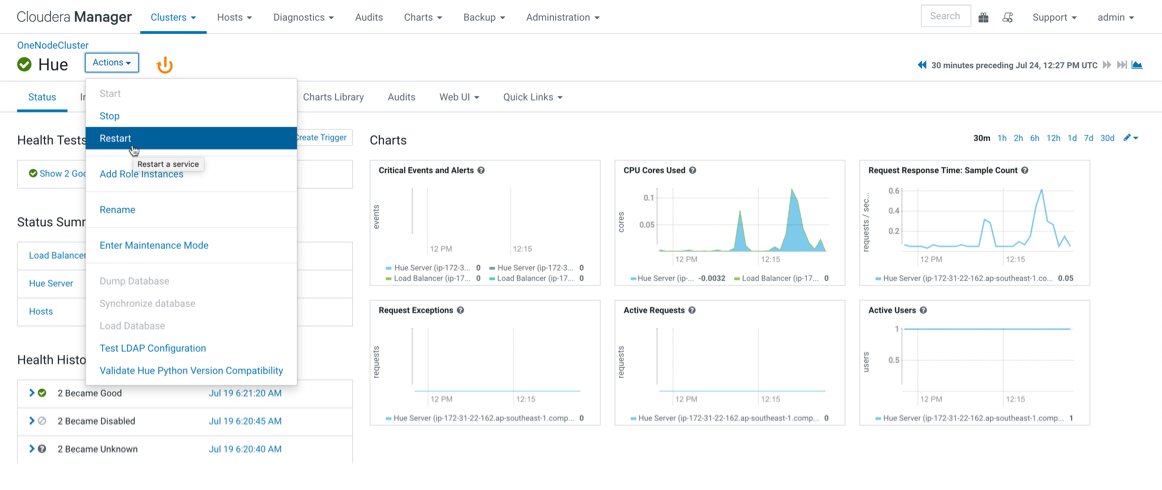Focus the Search input field
This screenshot has width=1162, height=490.
[946, 16]
